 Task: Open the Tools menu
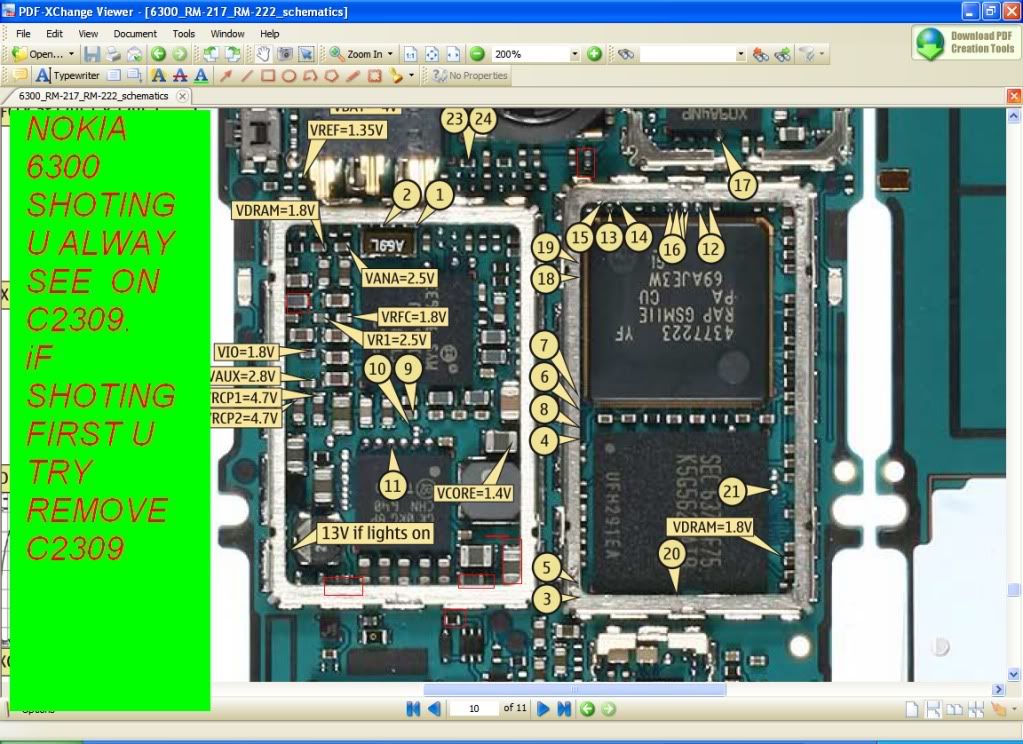pos(183,33)
